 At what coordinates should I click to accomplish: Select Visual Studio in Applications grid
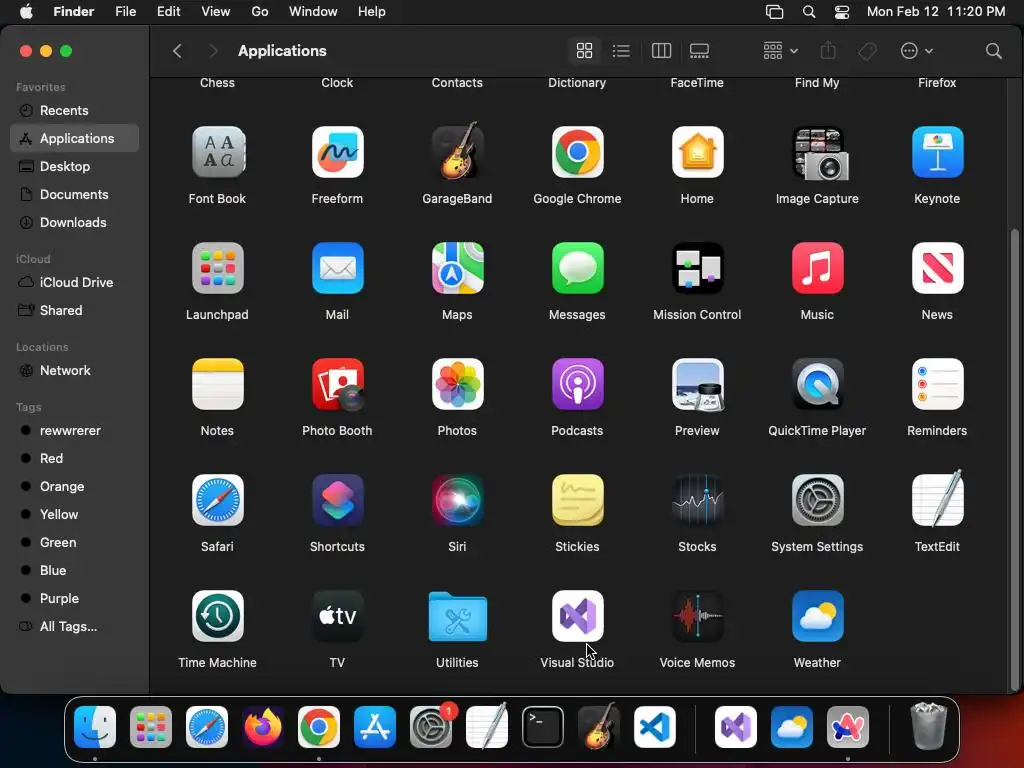tap(577, 616)
